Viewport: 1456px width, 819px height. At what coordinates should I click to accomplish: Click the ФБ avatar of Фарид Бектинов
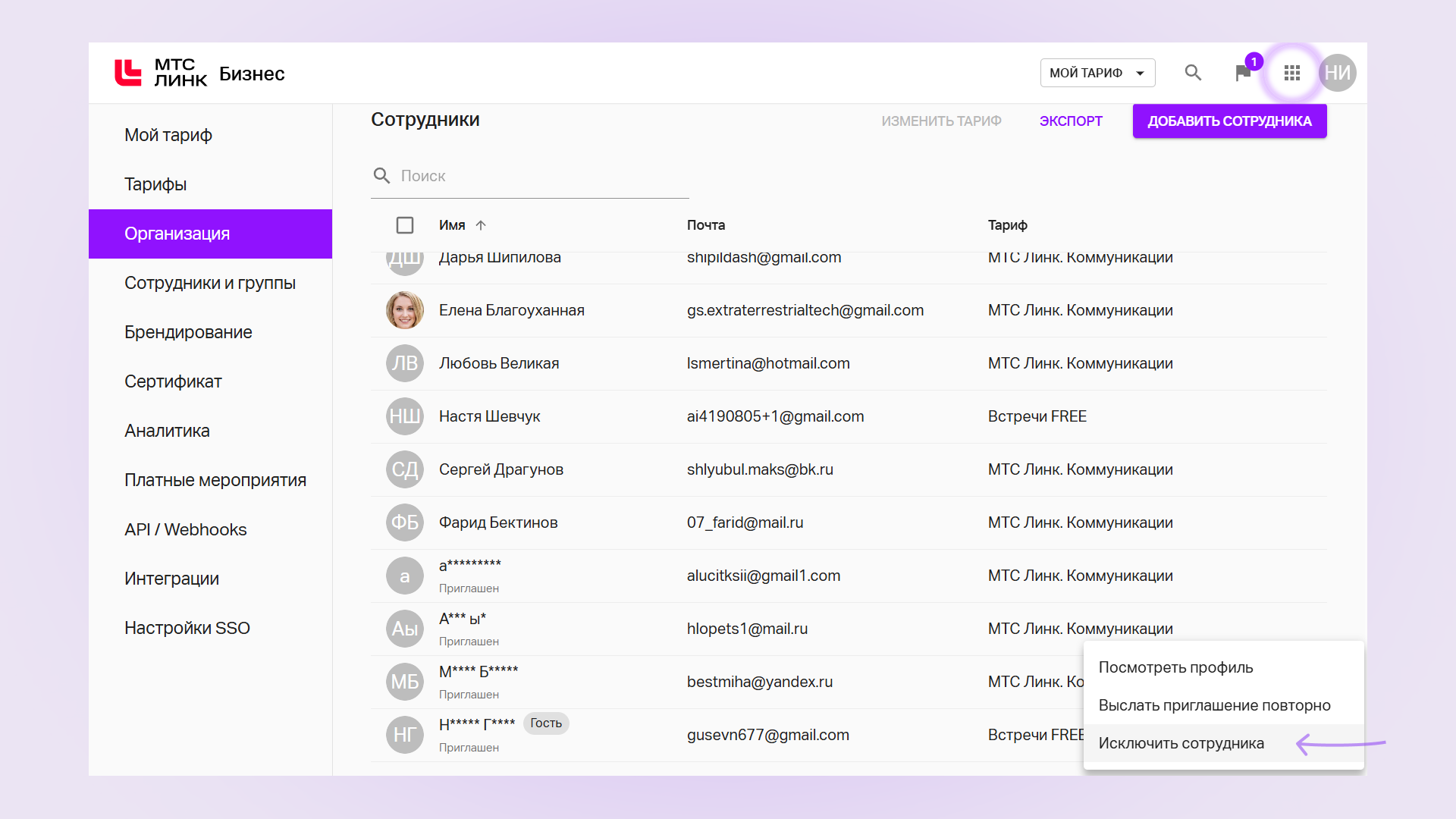point(405,522)
